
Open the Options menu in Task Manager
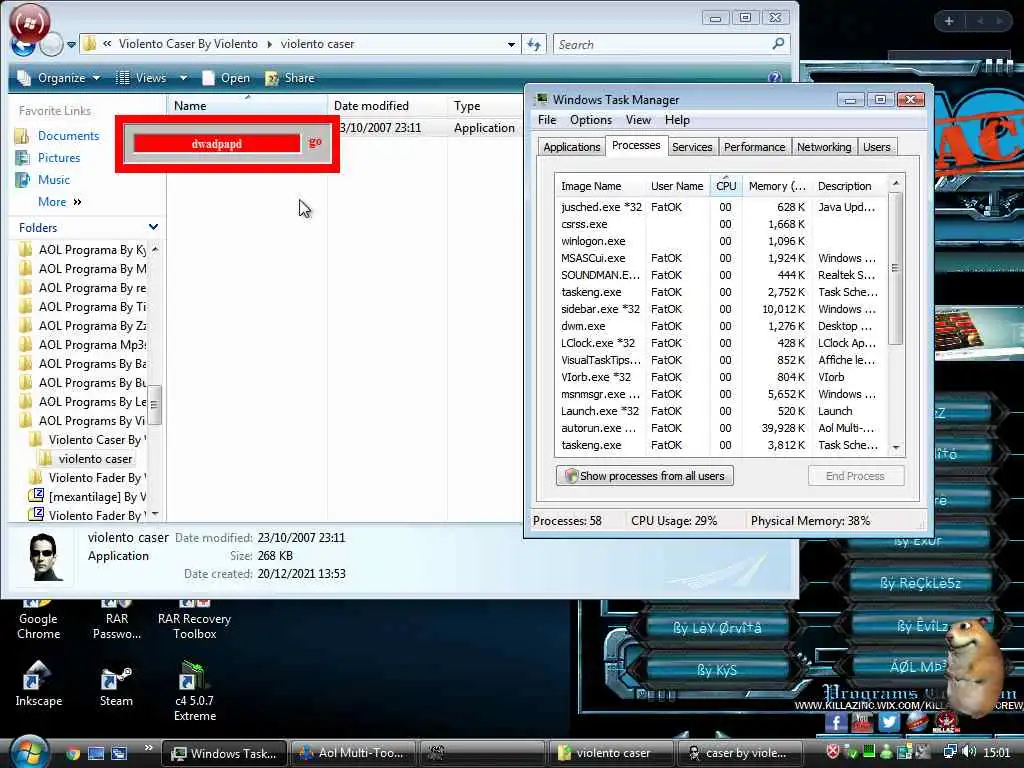(x=591, y=120)
